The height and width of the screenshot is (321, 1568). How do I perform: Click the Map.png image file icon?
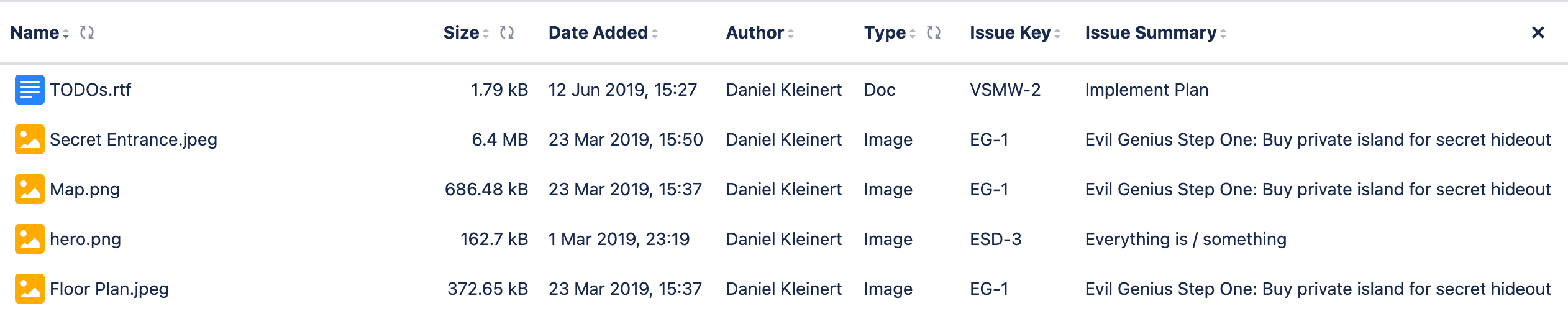coord(29,189)
